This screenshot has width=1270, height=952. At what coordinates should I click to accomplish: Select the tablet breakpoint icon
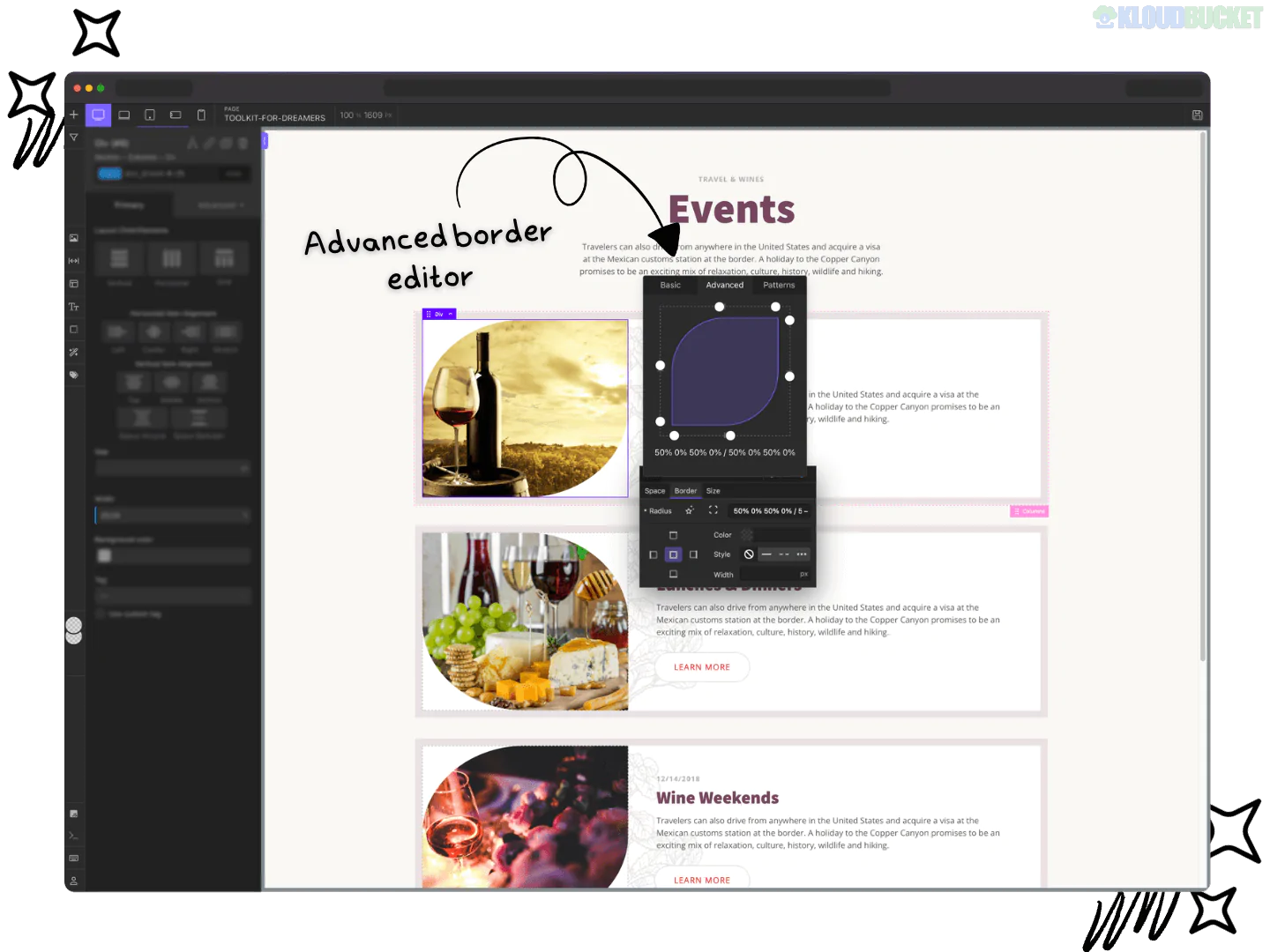[149, 115]
